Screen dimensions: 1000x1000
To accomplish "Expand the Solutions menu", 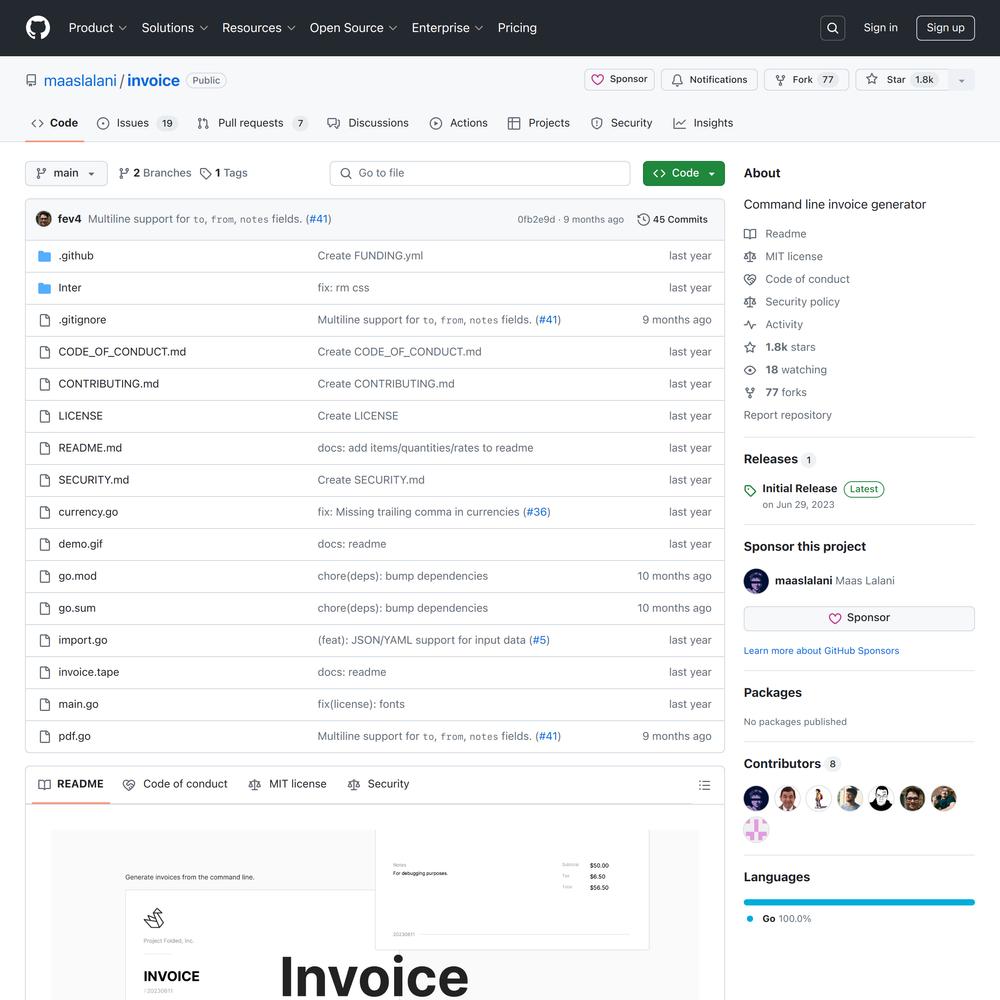I will point(175,28).
